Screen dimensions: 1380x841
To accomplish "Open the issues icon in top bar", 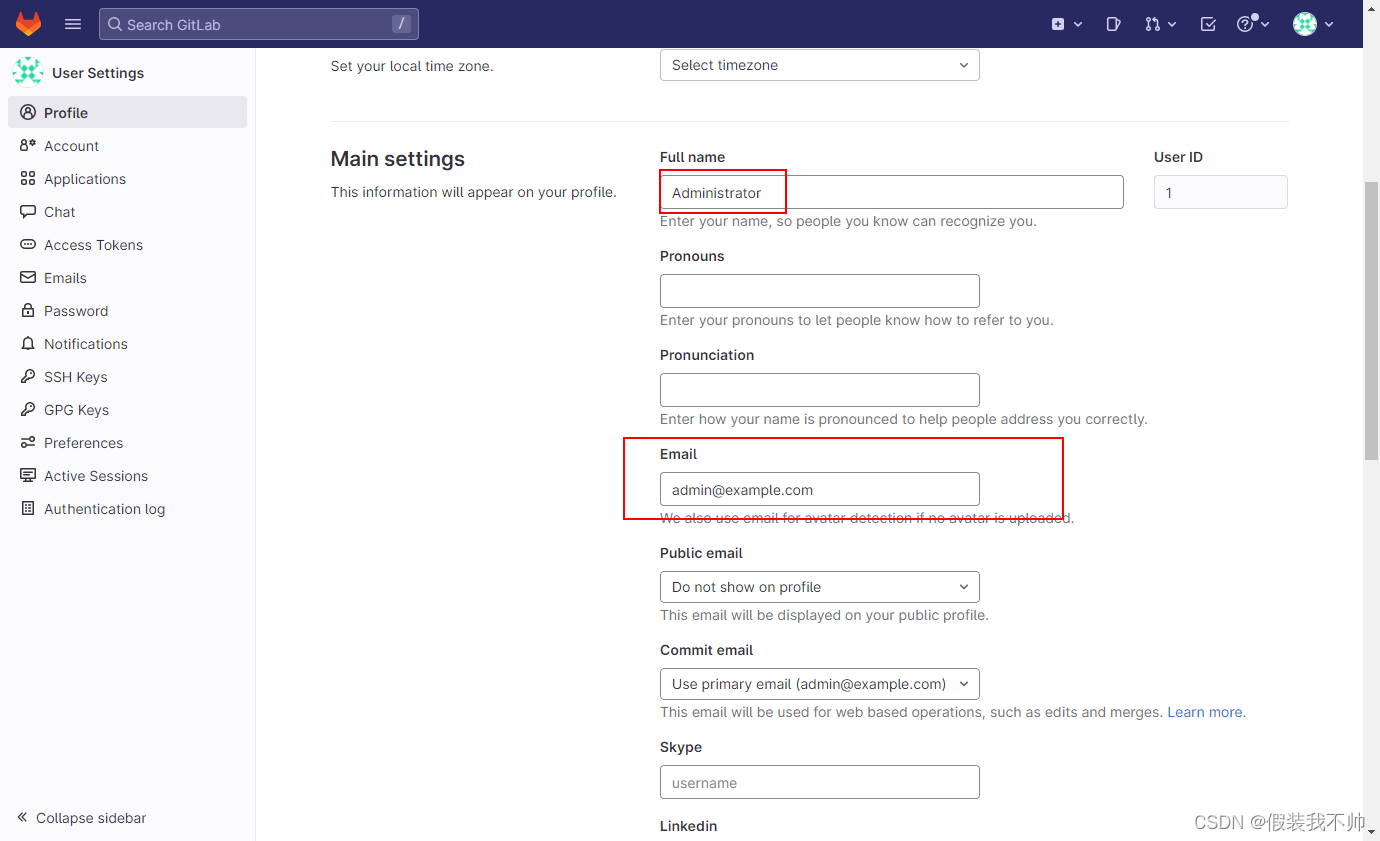I will [1113, 24].
